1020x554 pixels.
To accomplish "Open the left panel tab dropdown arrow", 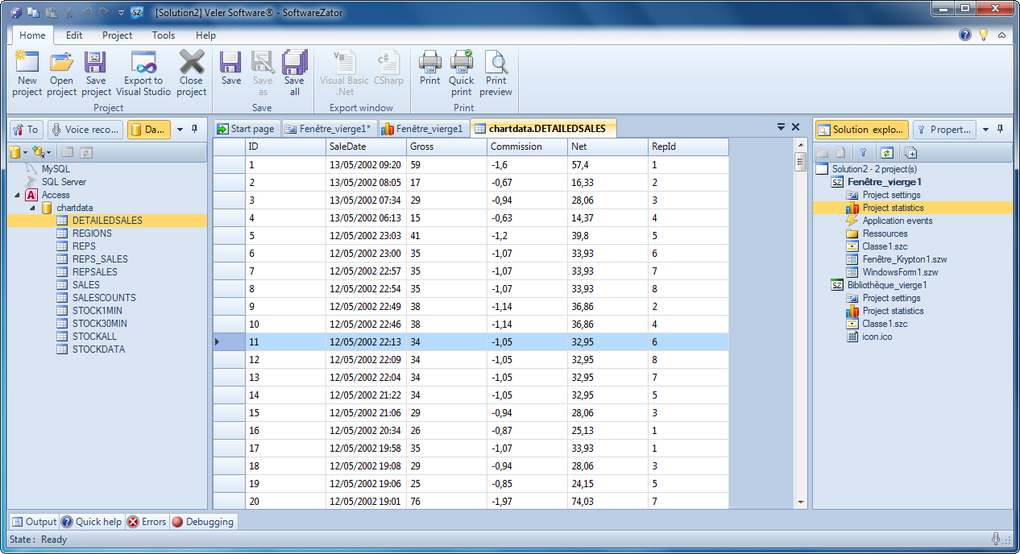I will [180, 129].
